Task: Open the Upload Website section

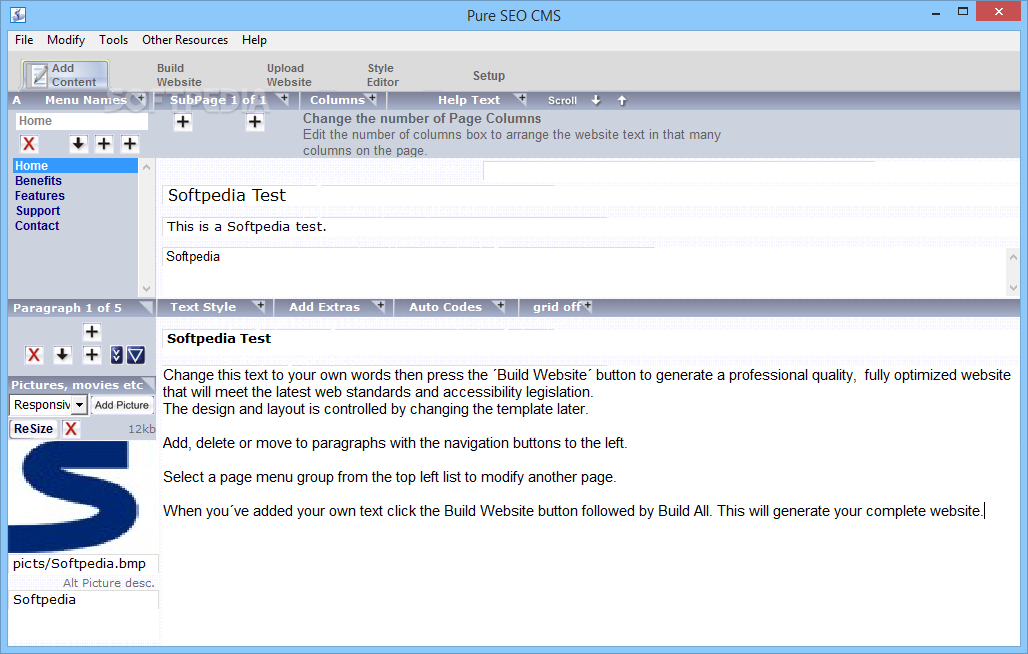Action: (x=289, y=75)
